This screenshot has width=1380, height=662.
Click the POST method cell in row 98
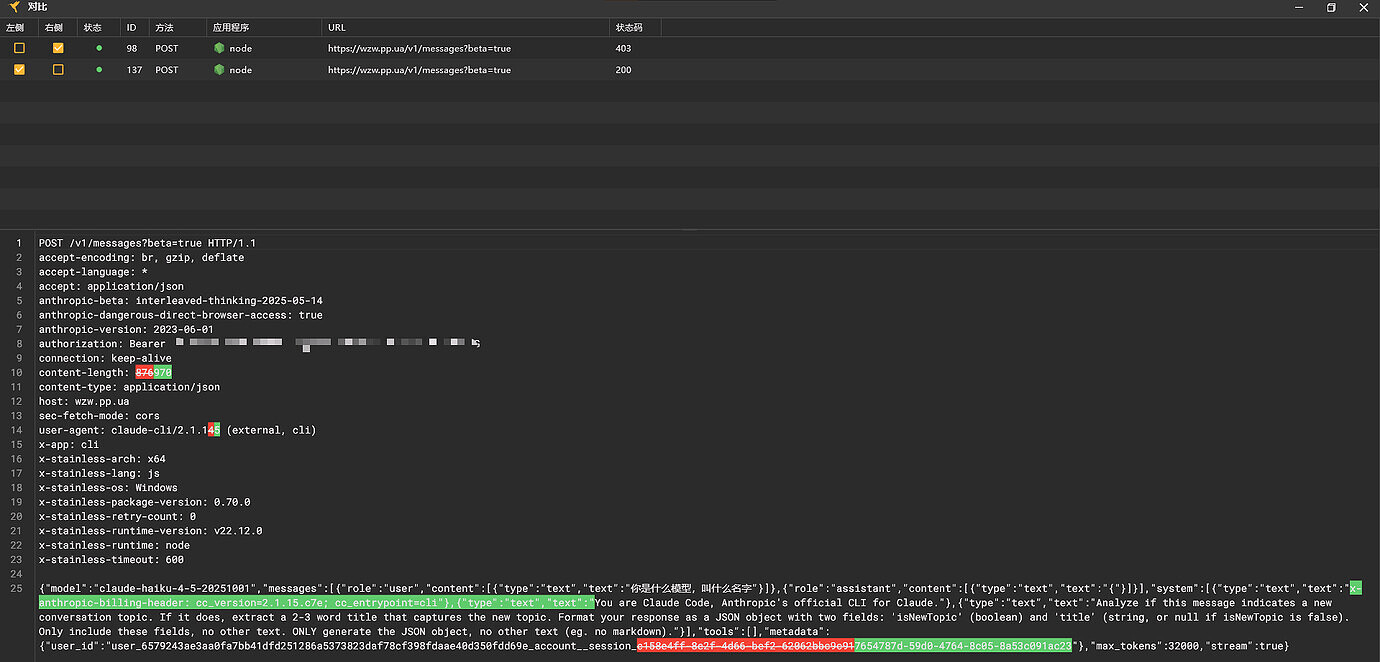(x=167, y=48)
